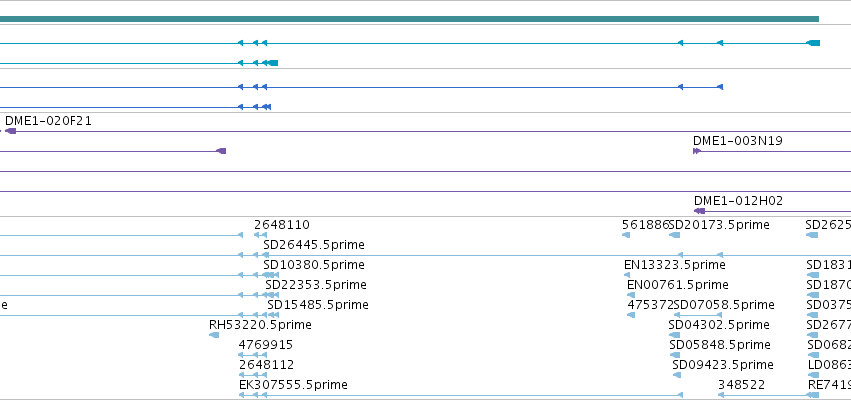
Task: Select the DME1-020F21 label
Action: 48,121
